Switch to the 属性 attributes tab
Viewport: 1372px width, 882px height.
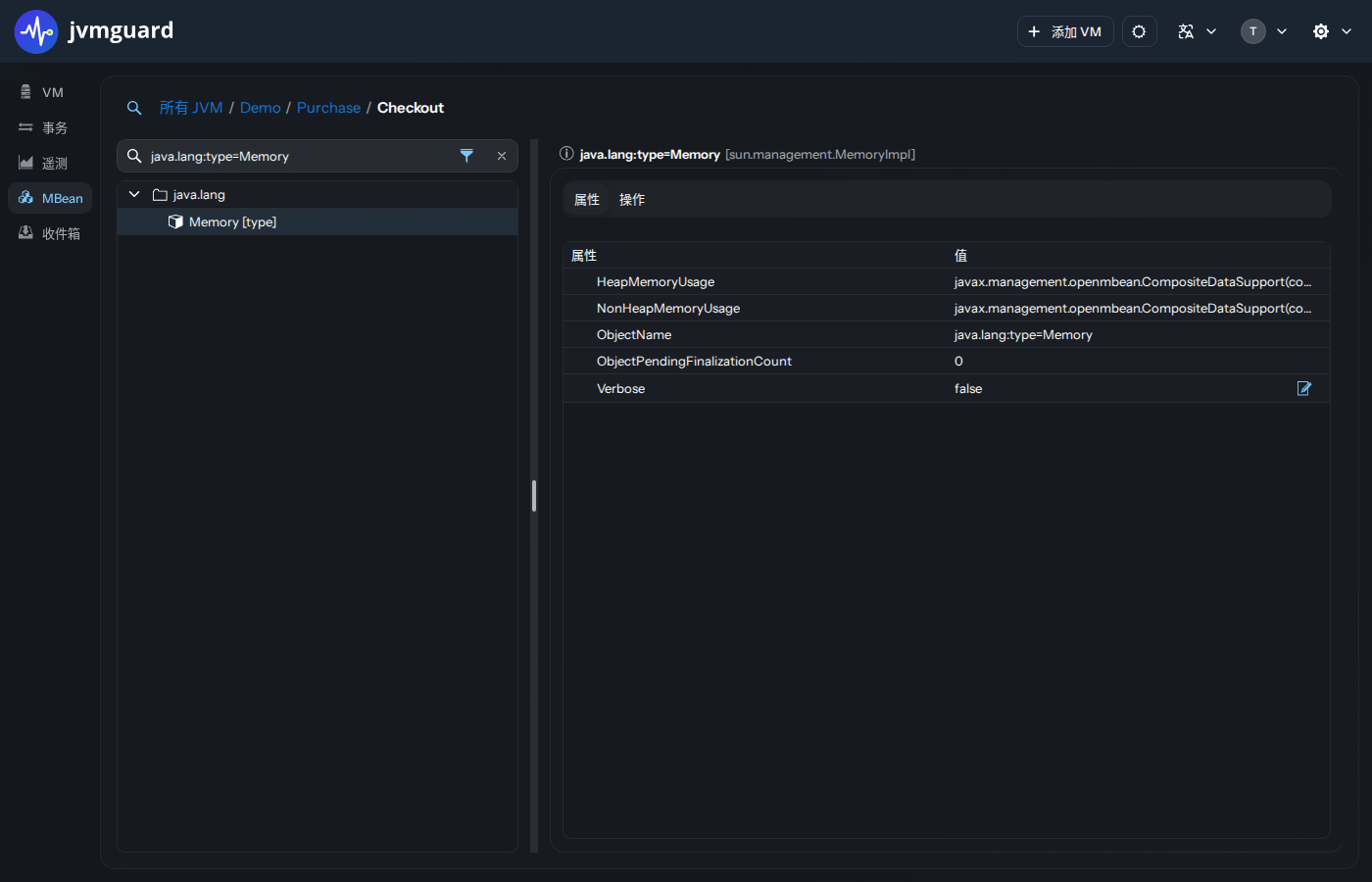587,199
